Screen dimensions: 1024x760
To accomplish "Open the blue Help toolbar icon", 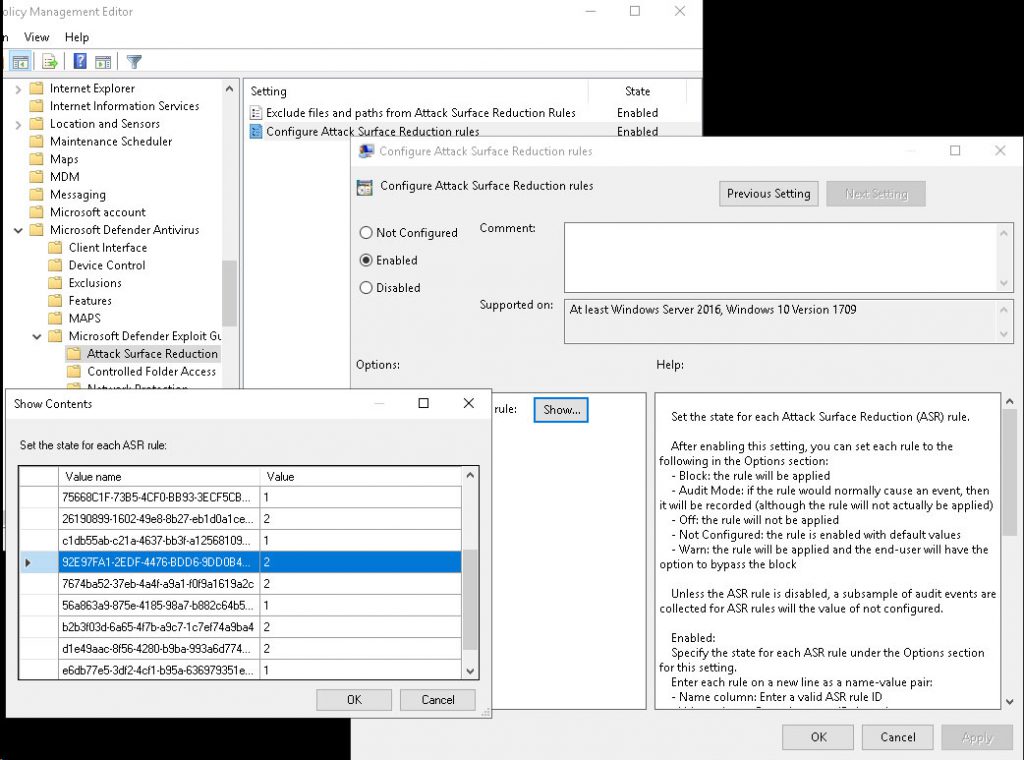I will (80, 61).
